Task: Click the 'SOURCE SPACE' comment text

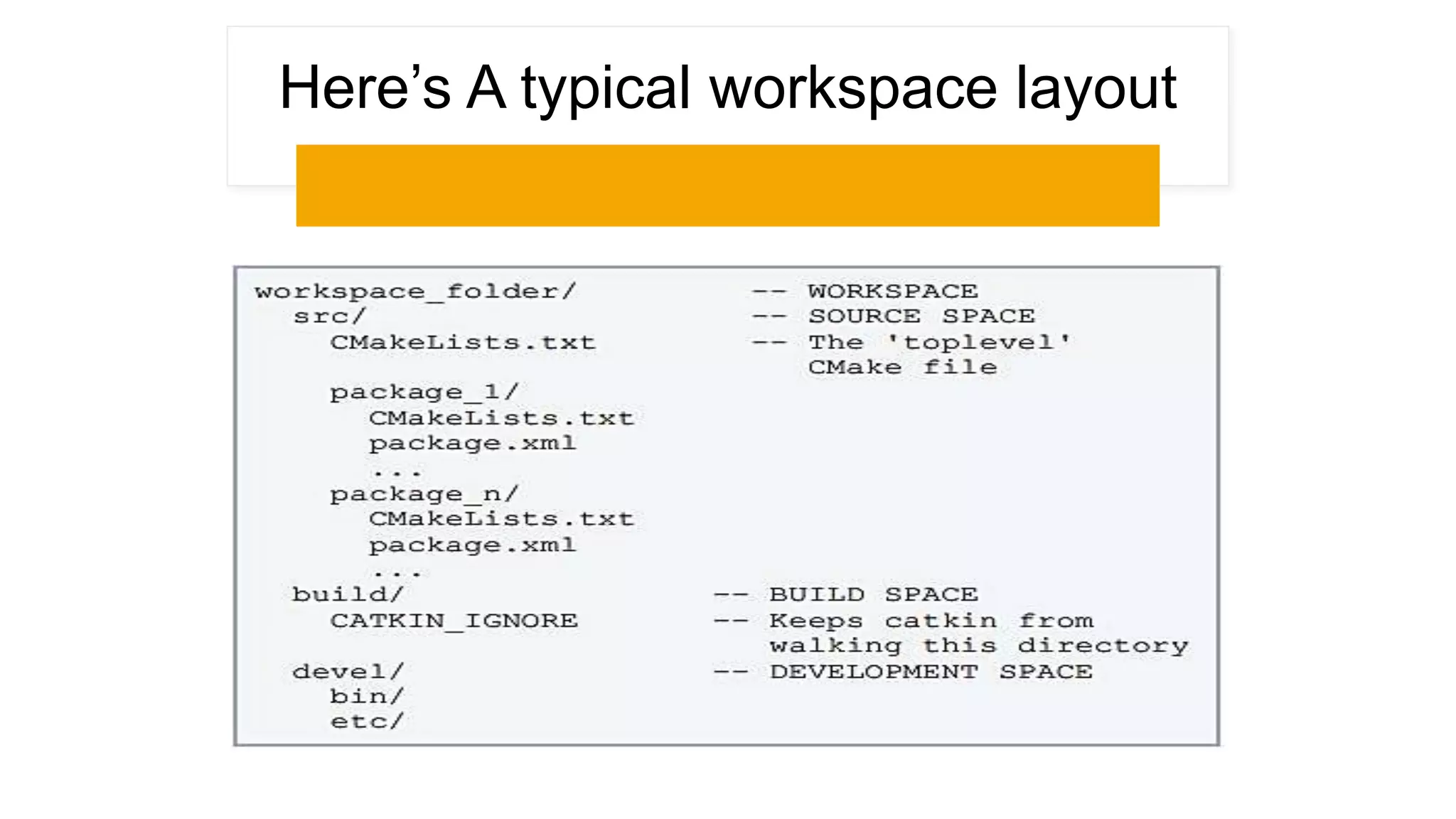Action: (x=921, y=316)
